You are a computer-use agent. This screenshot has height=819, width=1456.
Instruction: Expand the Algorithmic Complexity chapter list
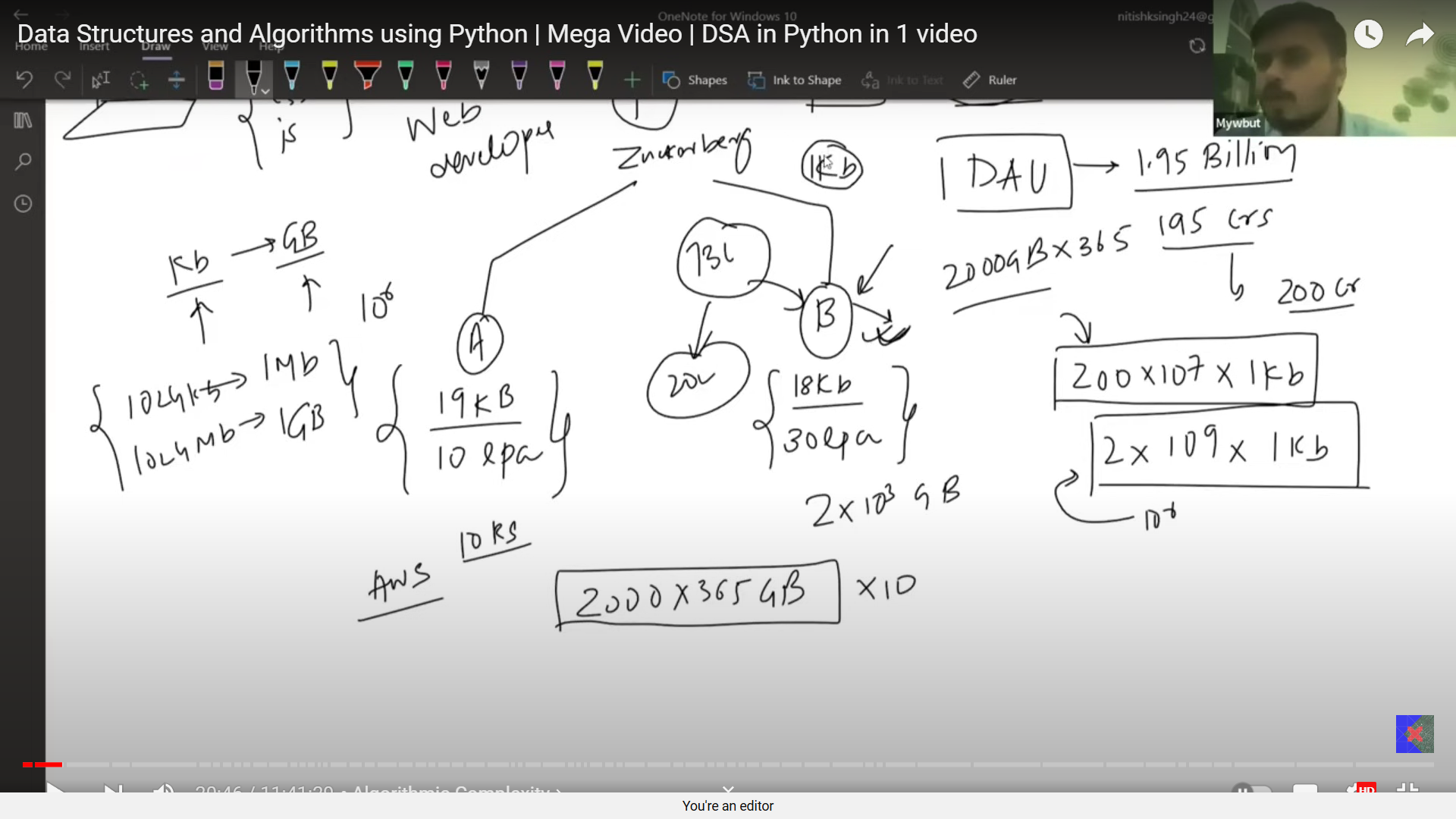click(455, 789)
